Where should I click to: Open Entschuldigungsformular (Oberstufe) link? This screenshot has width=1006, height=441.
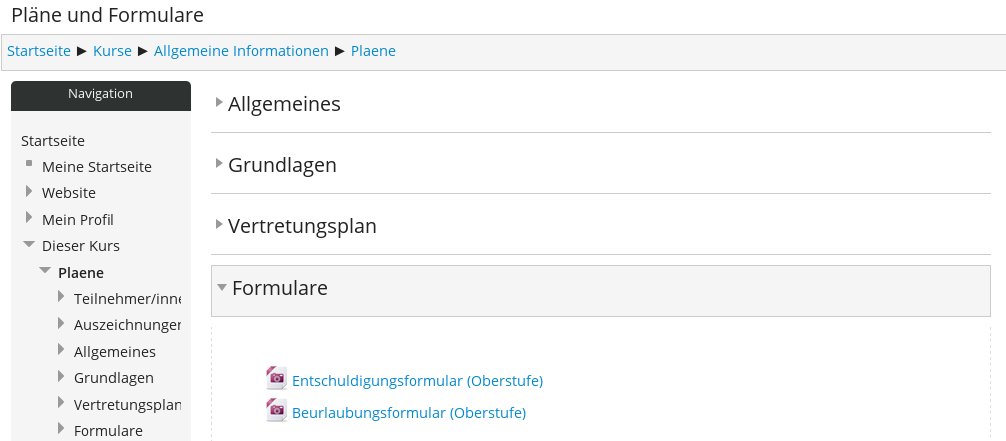(417, 381)
